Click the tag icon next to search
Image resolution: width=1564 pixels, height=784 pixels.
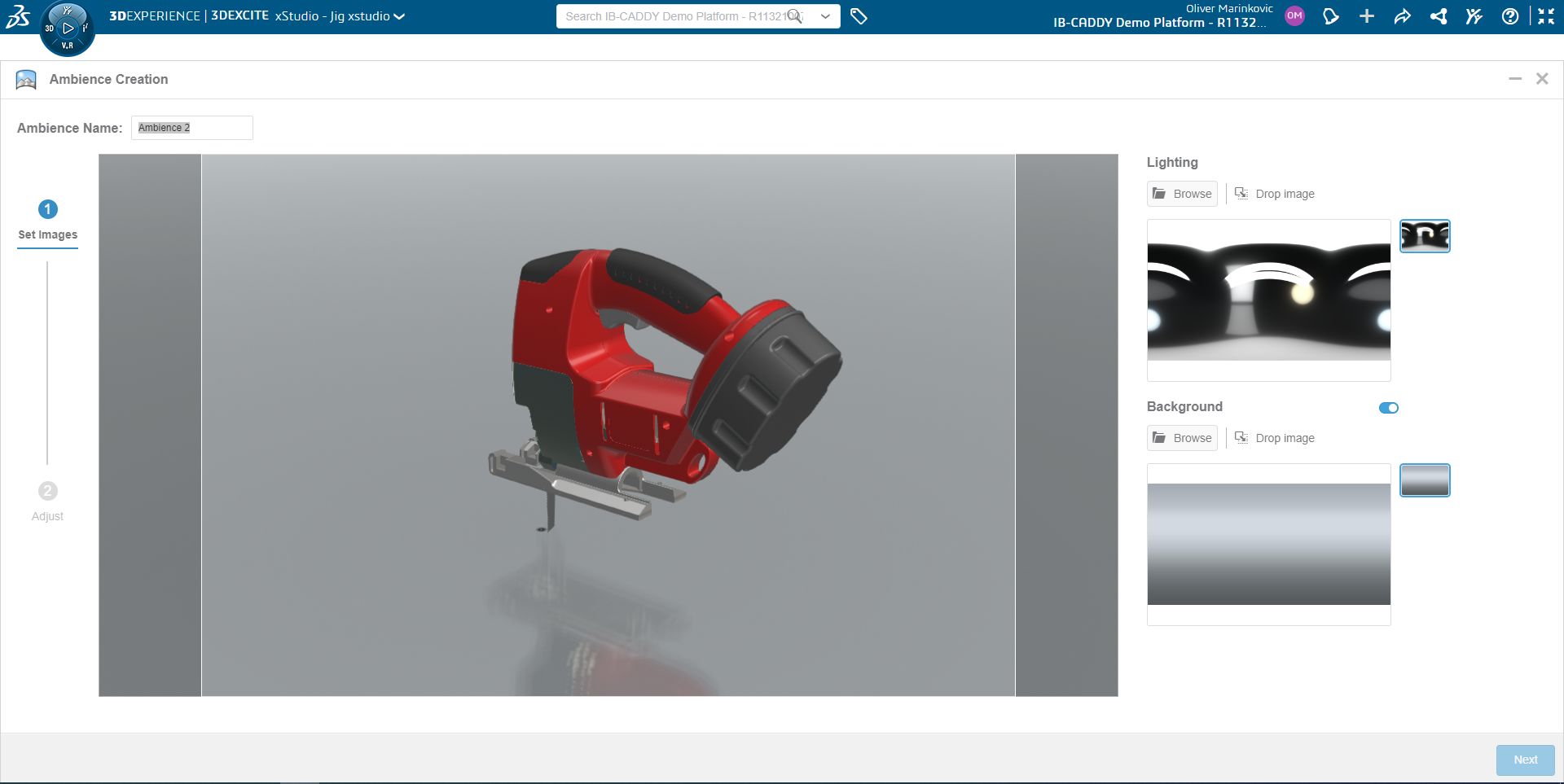click(859, 15)
